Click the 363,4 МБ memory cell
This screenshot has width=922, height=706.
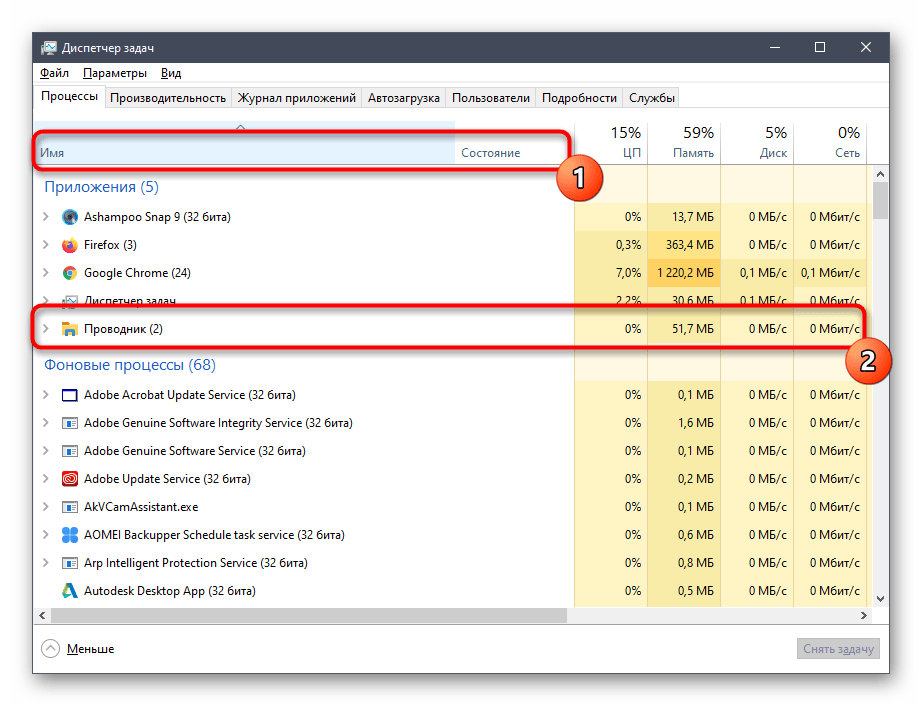pyautogui.click(x=684, y=245)
